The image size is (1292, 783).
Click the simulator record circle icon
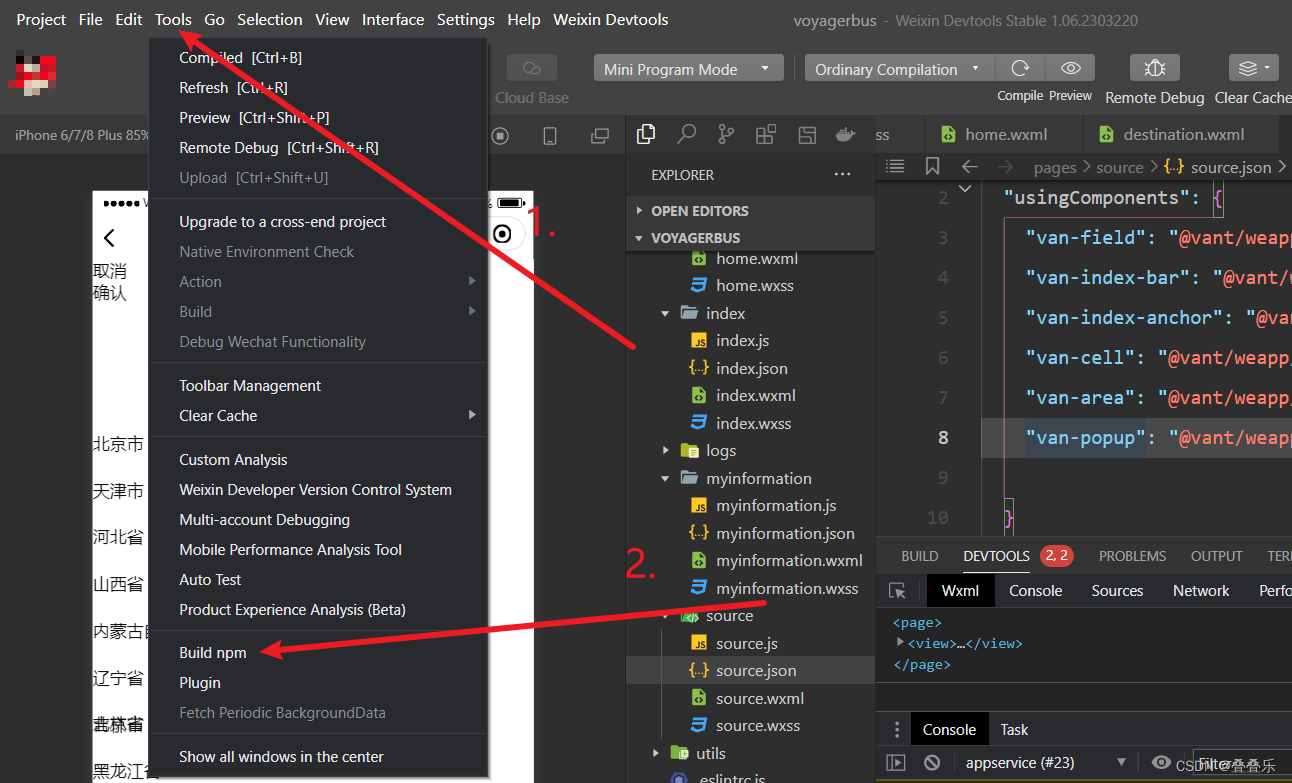500,135
